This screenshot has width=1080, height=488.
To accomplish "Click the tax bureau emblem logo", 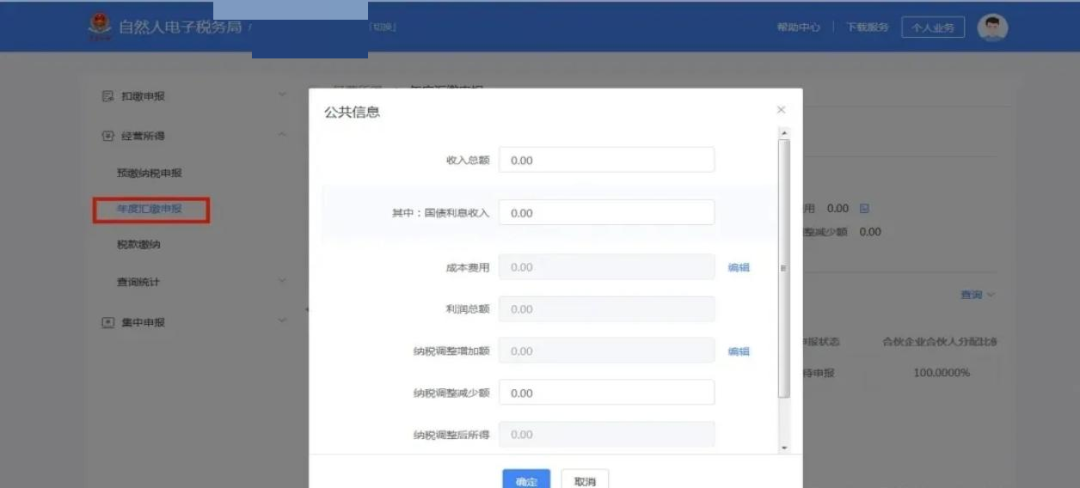I will point(100,28).
